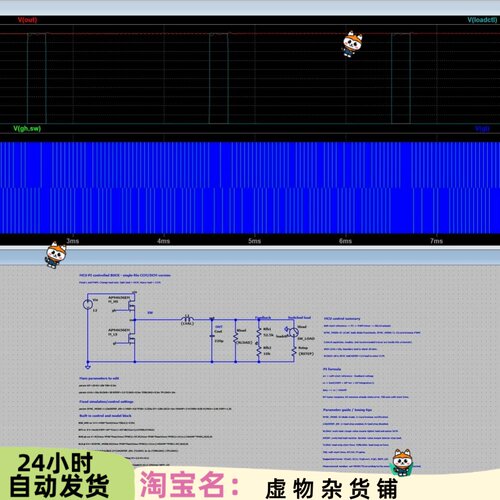The width and height of the screenshot is (500, 500).
Task: Click the Feedback net label
Action: (x=263, y=317)
